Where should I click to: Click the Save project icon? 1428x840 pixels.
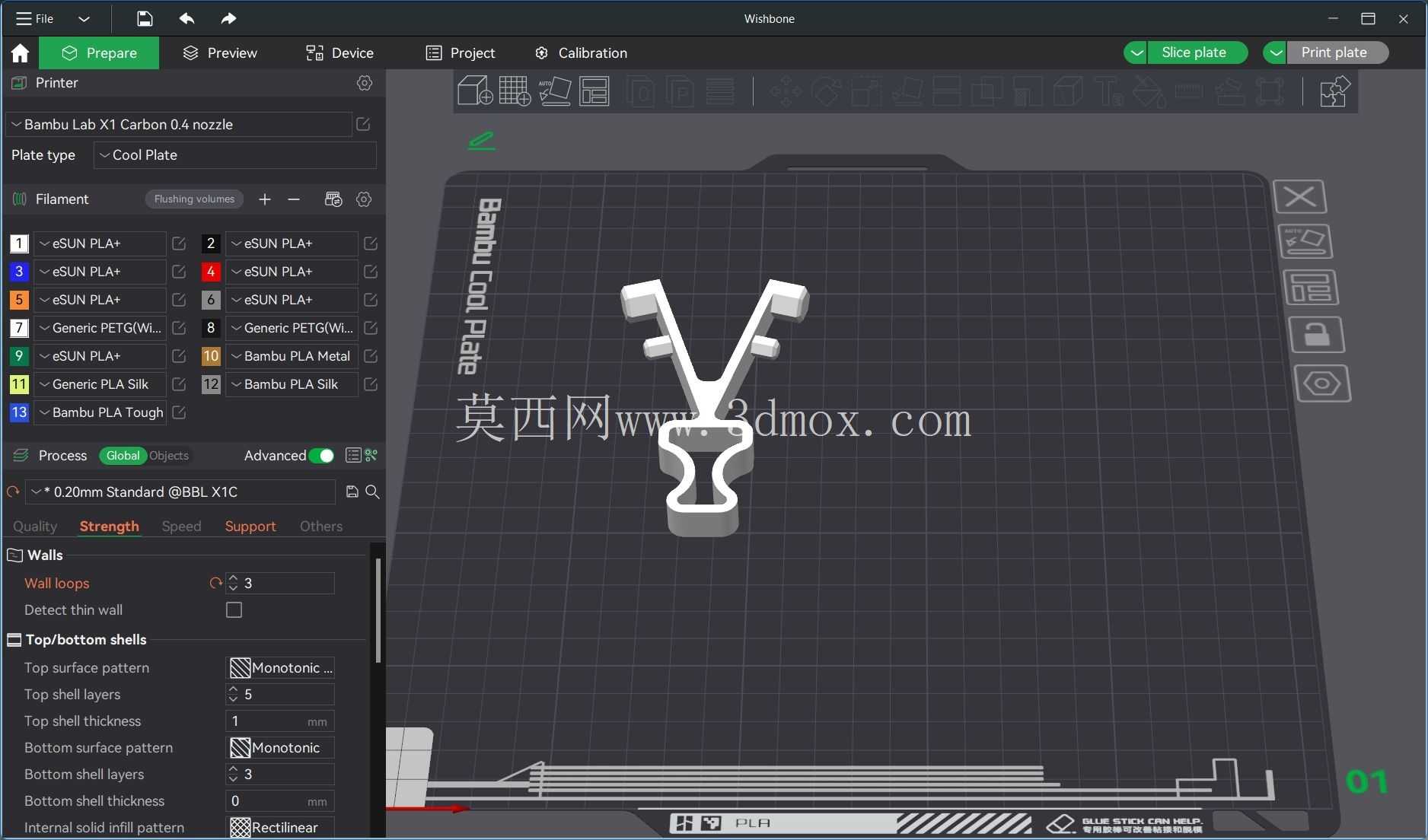coord(145,18)
